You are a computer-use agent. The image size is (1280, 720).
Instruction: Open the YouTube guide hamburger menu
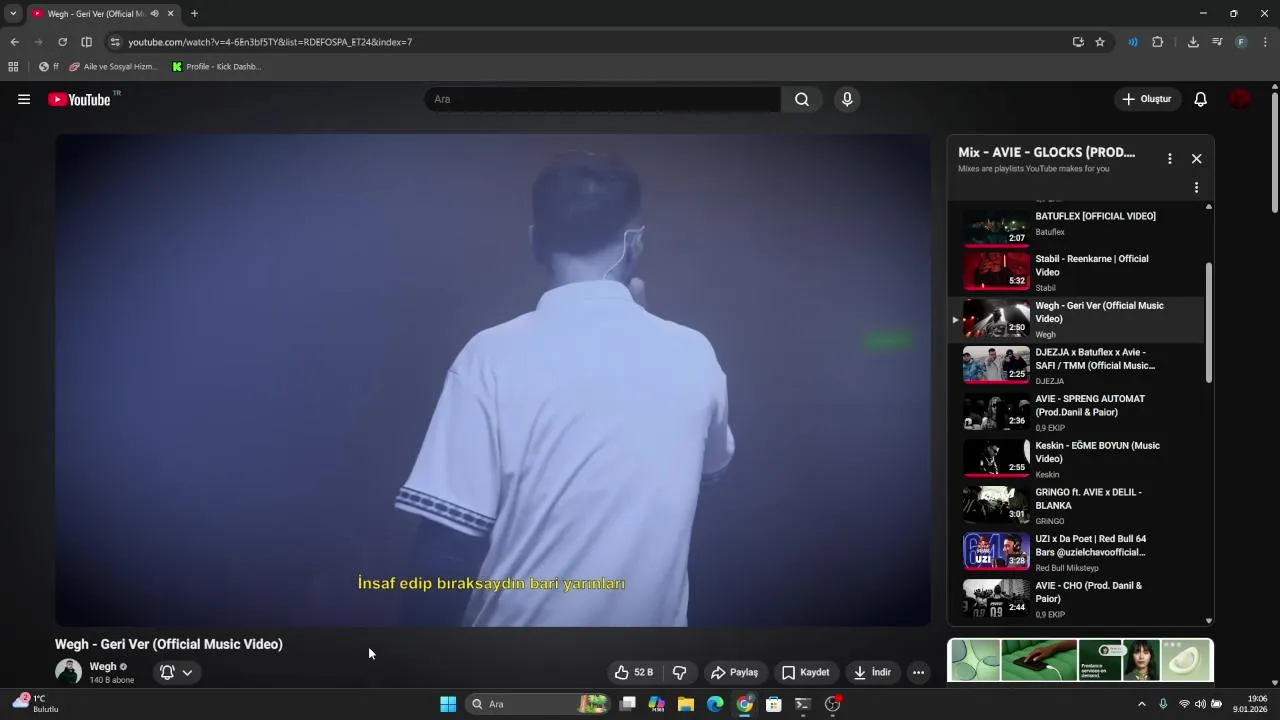24,99
